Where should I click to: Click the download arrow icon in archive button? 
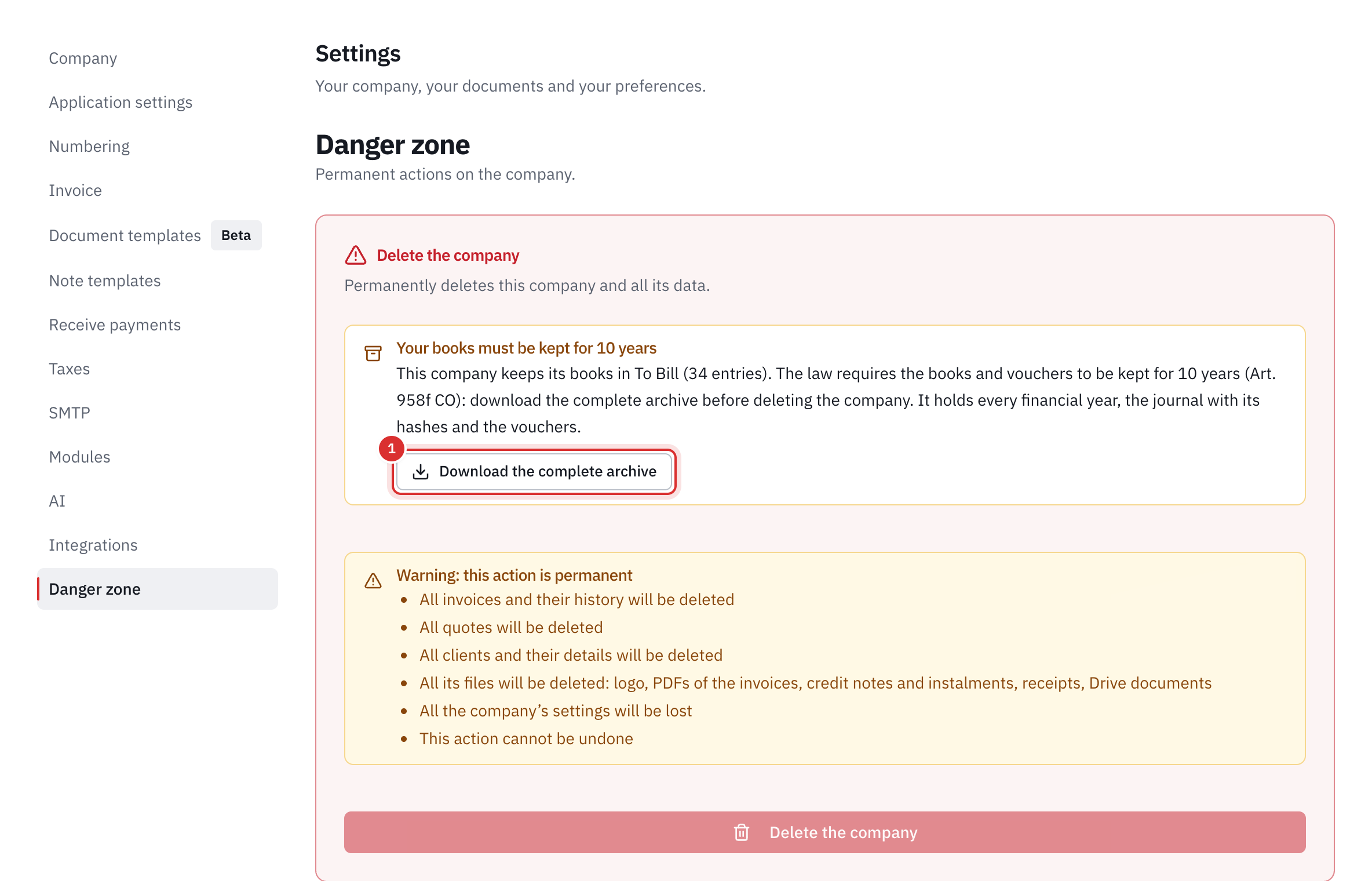click(421, 472)
